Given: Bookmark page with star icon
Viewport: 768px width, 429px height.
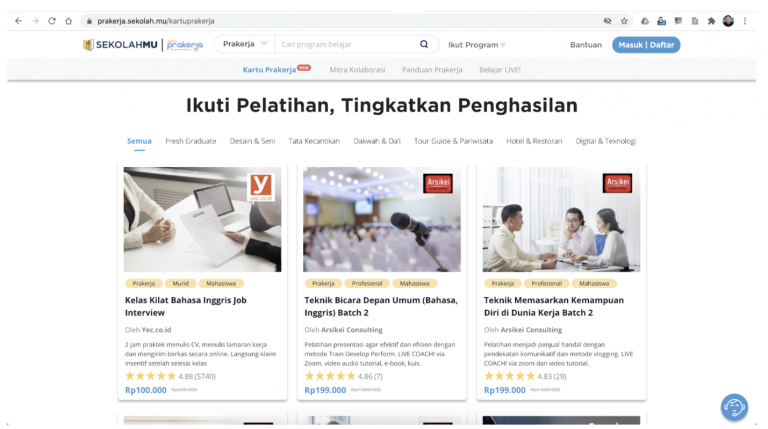Looking at the screenshot, I should pyautogui.click(x=624, y=21).
